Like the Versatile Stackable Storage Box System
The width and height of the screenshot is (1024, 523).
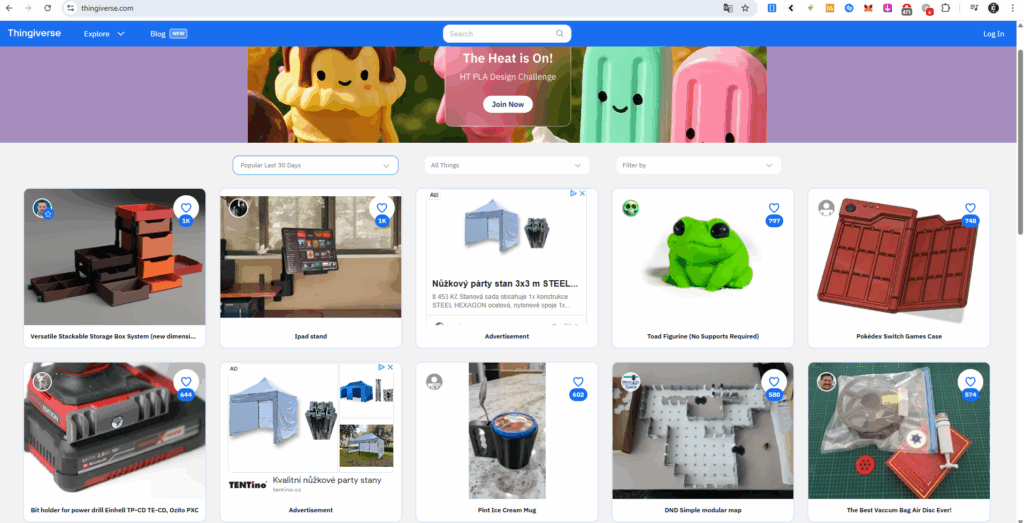[x=186, y=208]
